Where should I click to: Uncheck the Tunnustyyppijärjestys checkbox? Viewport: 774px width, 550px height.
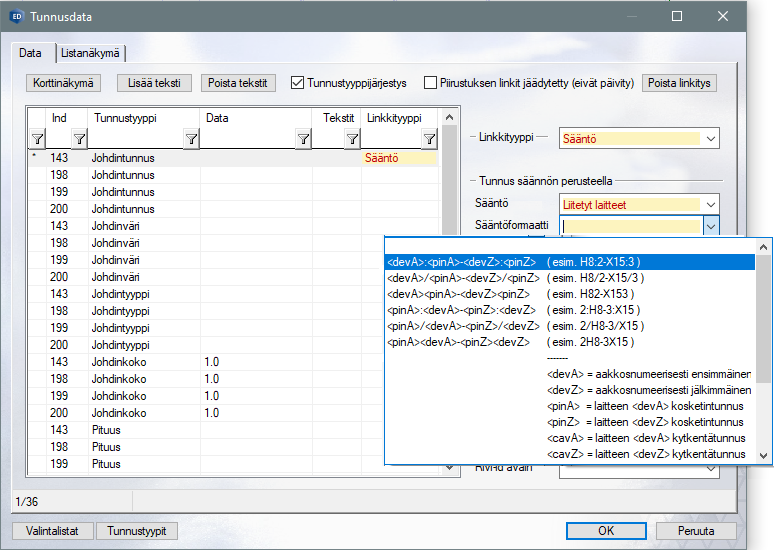coord(297,83)
